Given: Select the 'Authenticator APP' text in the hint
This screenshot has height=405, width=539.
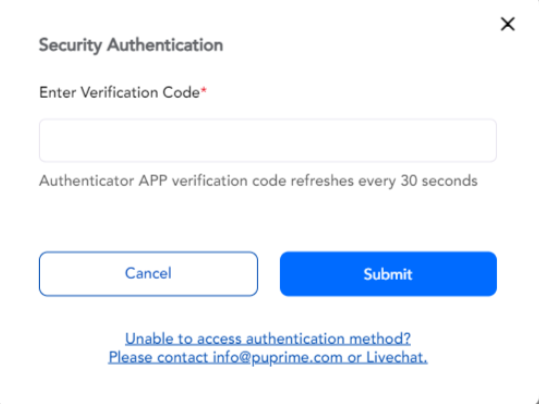Looking at the screenshot, I should [x=103, y=181].
